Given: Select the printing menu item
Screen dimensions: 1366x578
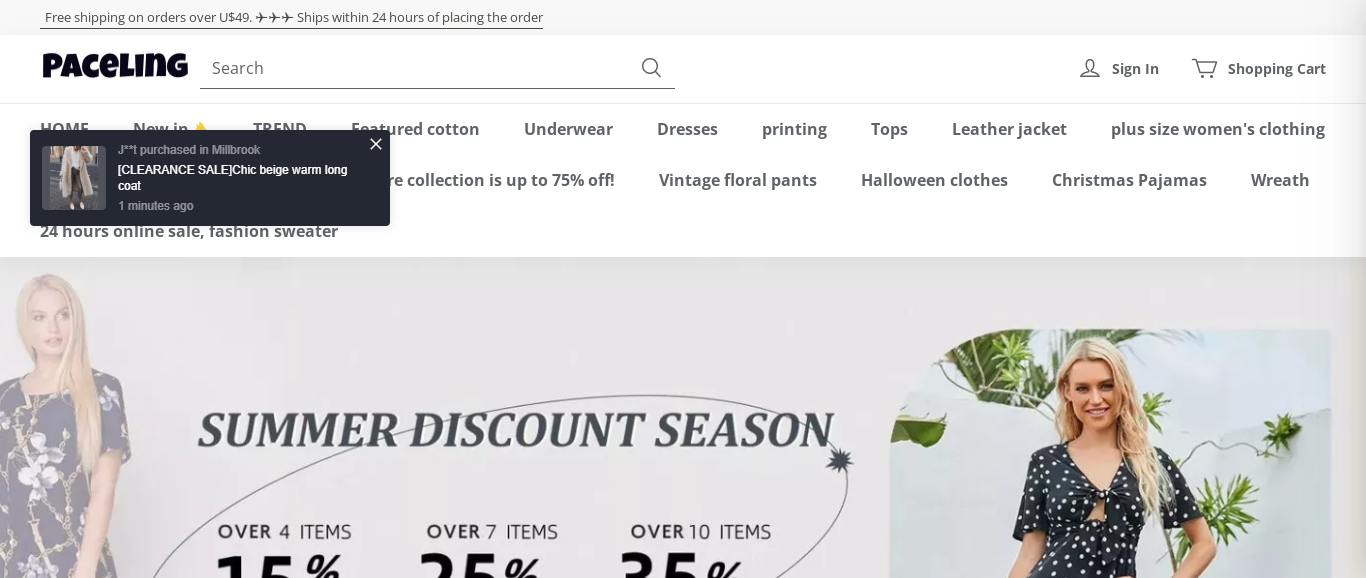Looking at the screenshot, I should tap(794, 129).
